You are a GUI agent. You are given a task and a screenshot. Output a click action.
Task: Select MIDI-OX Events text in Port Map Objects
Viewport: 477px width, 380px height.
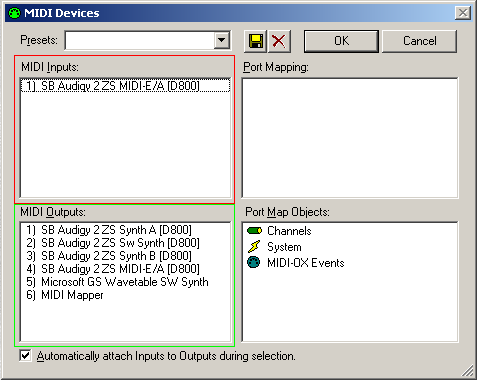(305, 263)
